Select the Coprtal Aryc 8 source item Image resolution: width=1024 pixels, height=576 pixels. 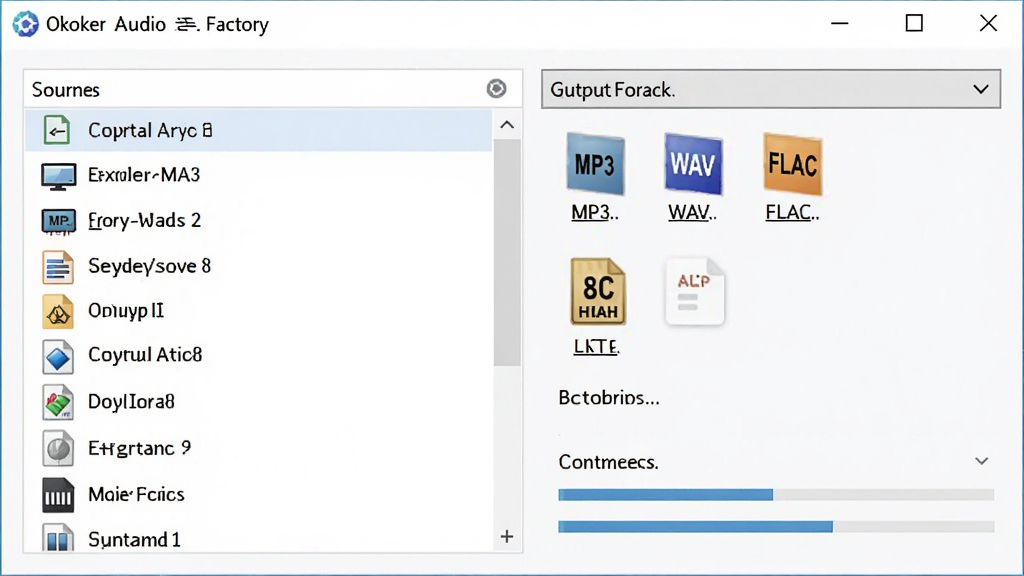(x=258, y=130)
